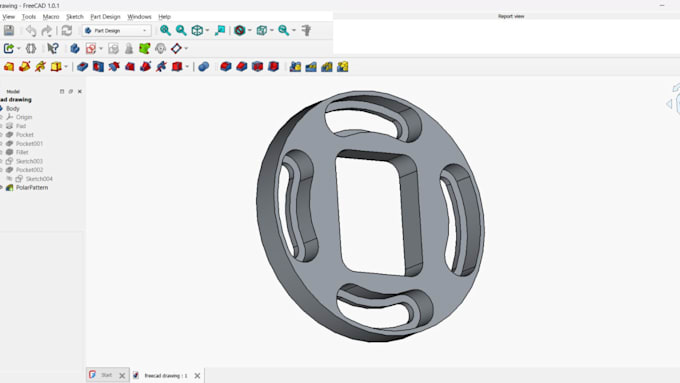This screenshot has width=680, height=383.
Task: Switch to the freecad drawing tab
Action: pyautogui.click(x=166, y=376)
